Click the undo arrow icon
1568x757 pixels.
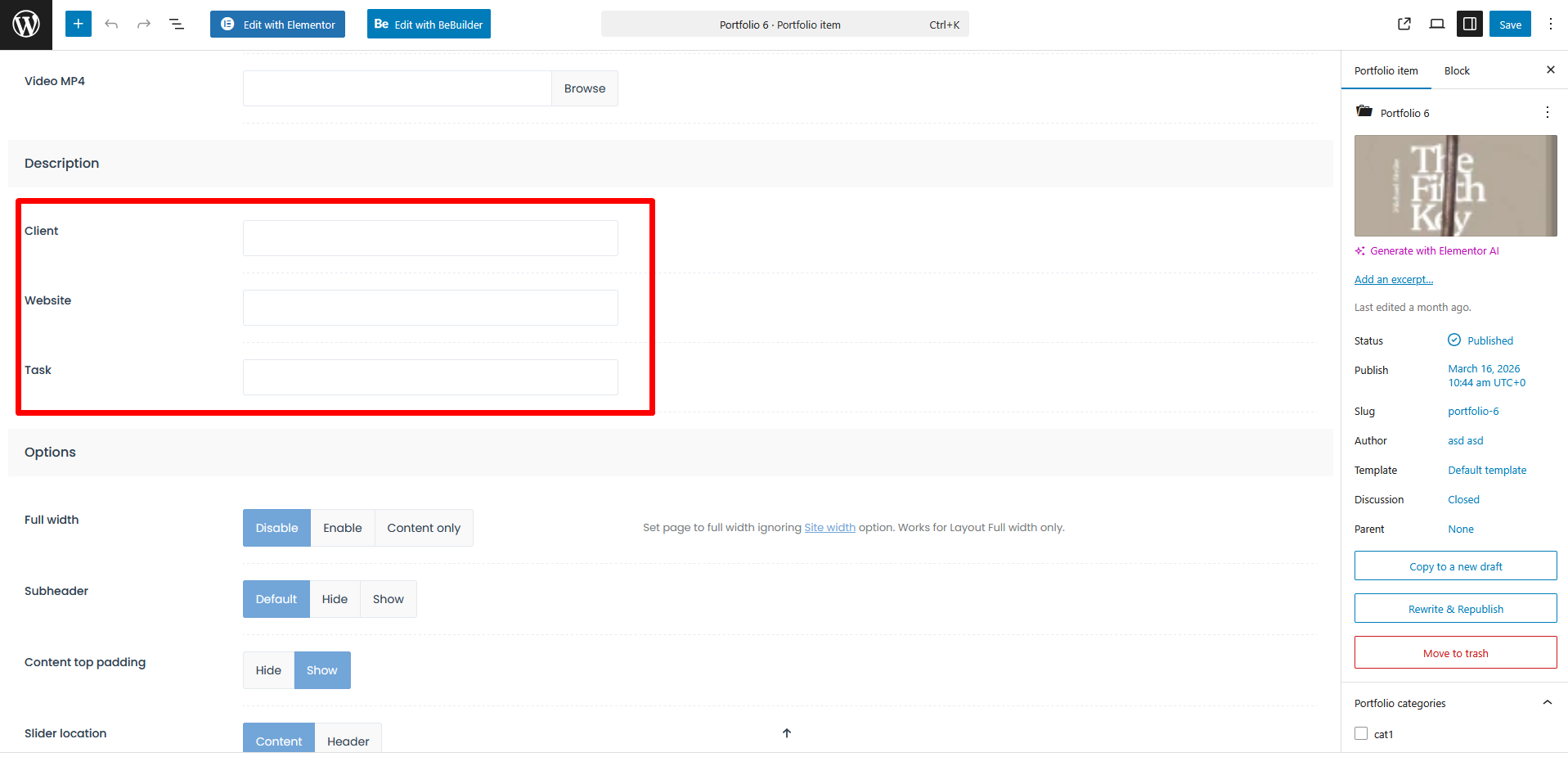click(111, 25)
